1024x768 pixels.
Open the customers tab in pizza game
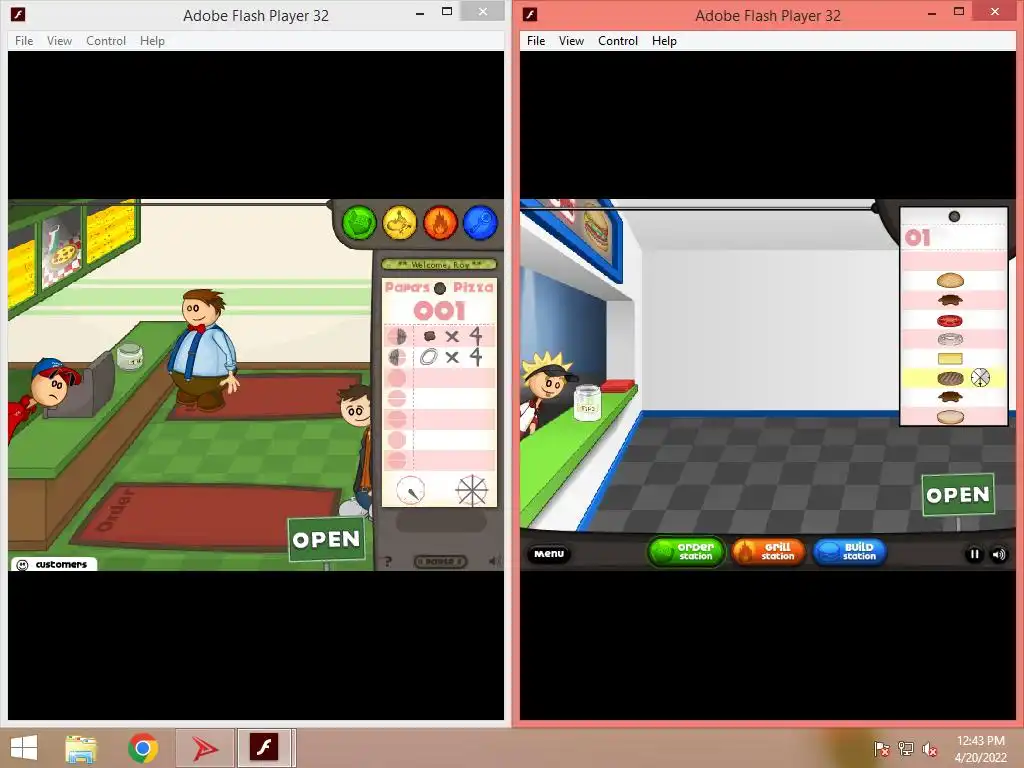pos(54,564)
